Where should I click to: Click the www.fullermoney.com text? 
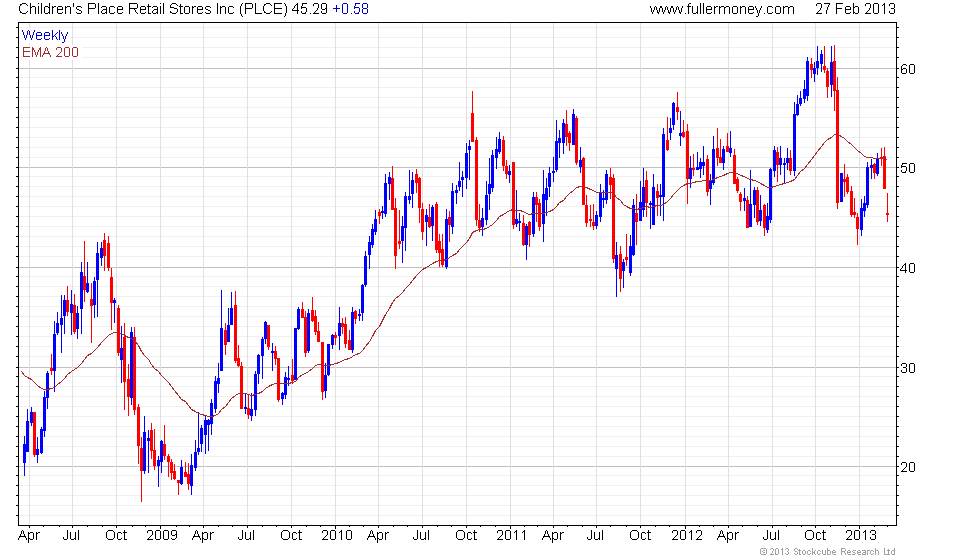click(722, 9)
